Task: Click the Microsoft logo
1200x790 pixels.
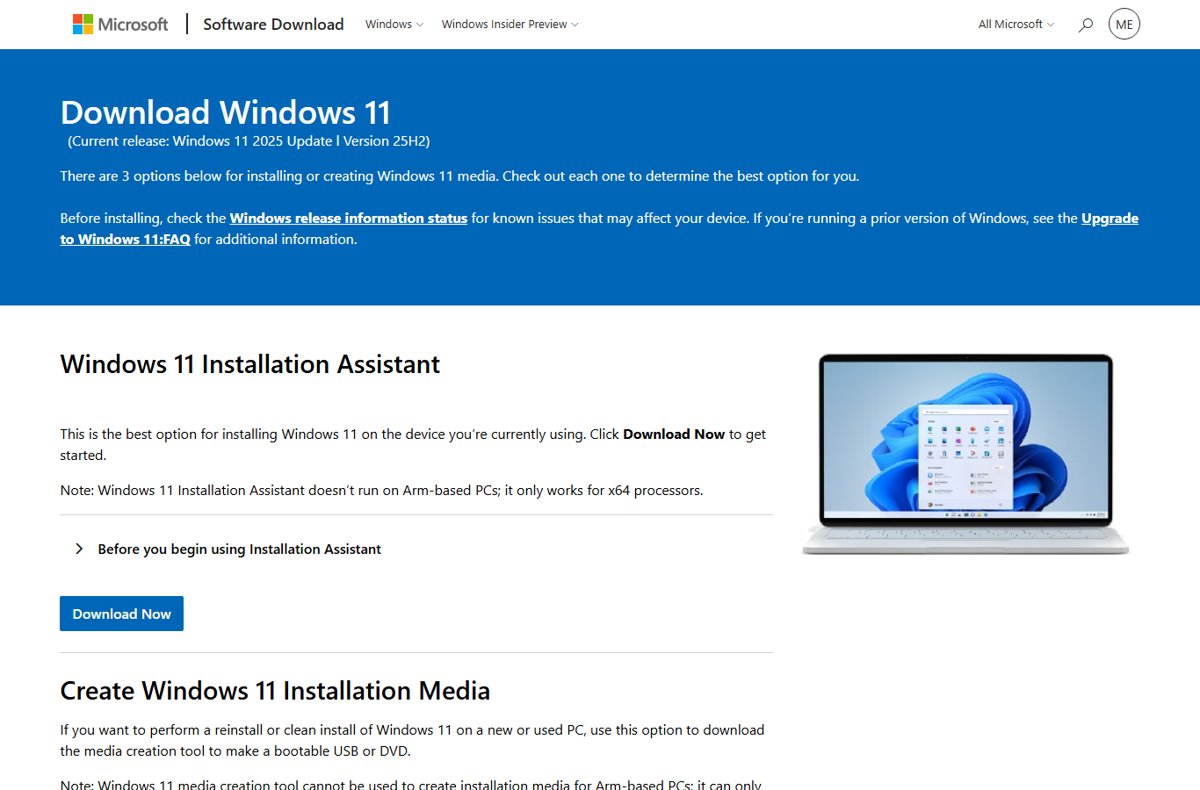Action: point(120,24)
